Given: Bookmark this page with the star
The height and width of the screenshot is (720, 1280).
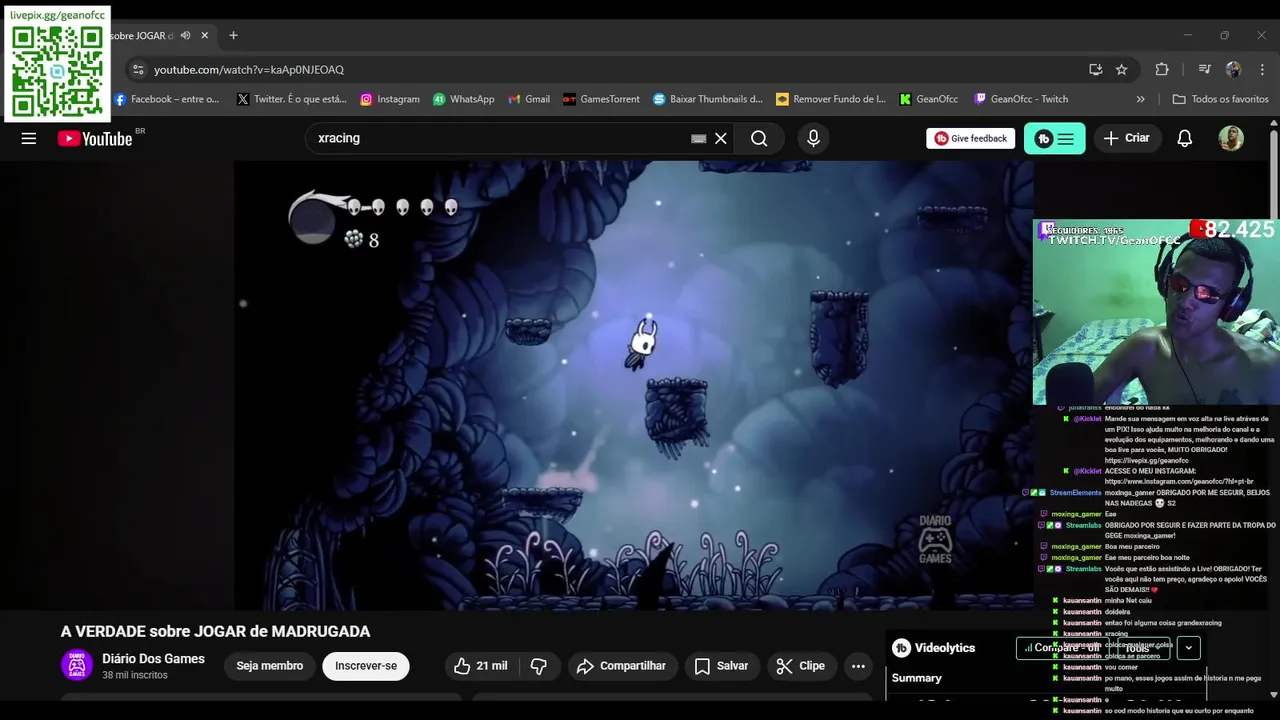Looking at the screenshot, I should coord(1122,70).
